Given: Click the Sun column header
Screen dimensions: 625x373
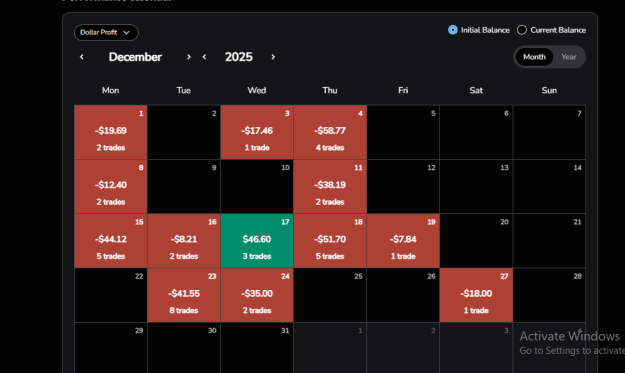Looking at the screenshot, I should (549, 90).
